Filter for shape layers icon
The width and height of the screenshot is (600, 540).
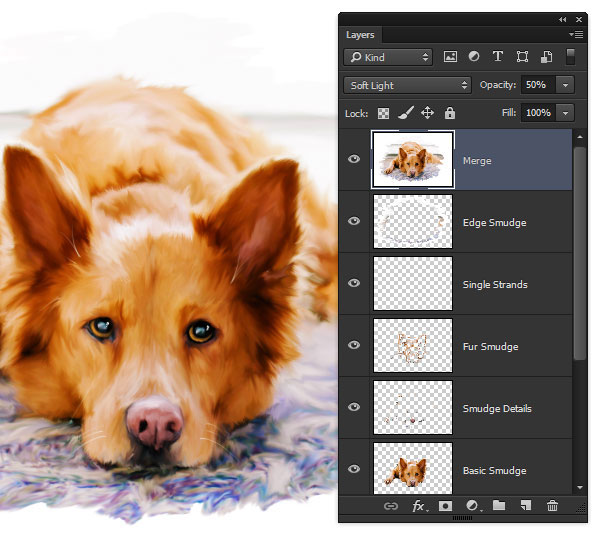pos(522,57)
